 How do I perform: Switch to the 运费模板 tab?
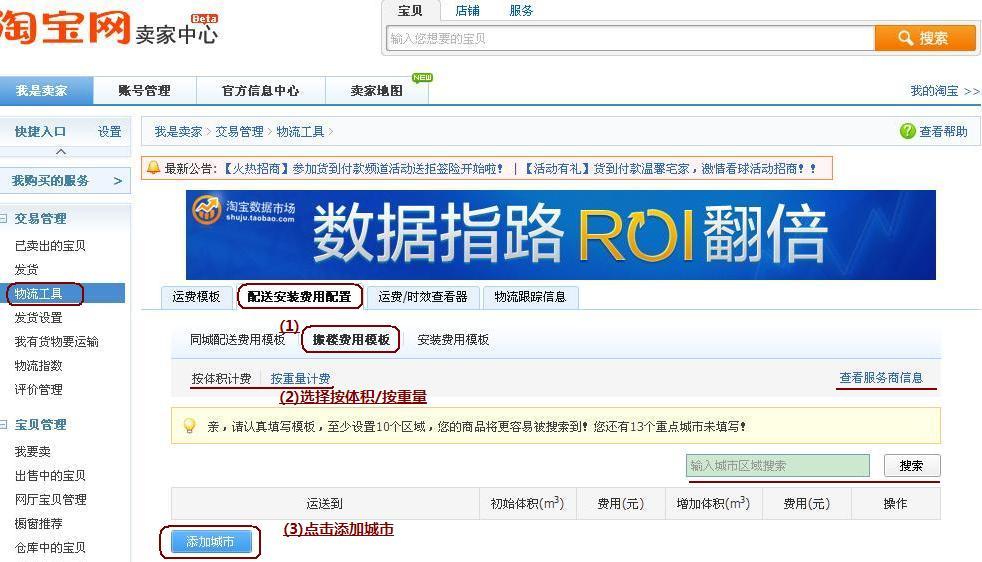[x=196, y=297]
